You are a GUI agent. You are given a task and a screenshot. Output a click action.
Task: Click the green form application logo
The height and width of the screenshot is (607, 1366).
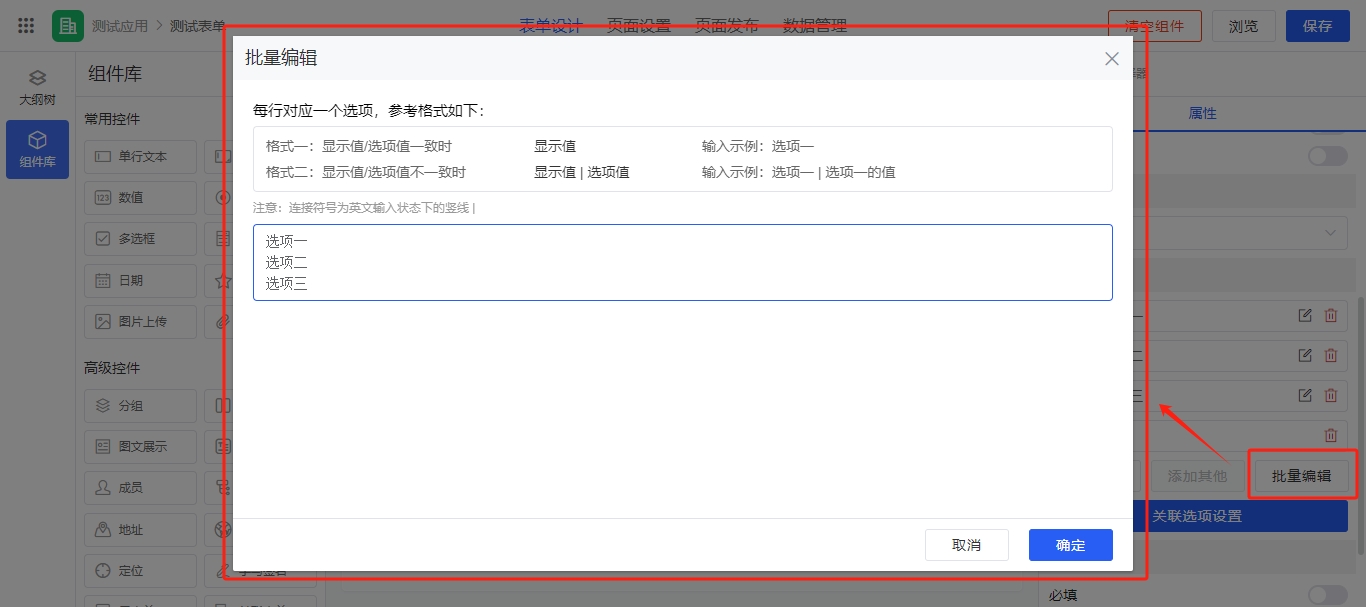(68, 26)
